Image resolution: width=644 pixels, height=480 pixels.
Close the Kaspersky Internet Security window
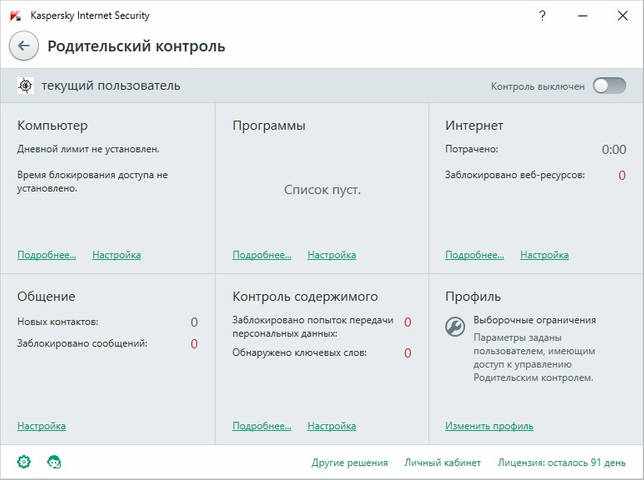coord(623,16)
